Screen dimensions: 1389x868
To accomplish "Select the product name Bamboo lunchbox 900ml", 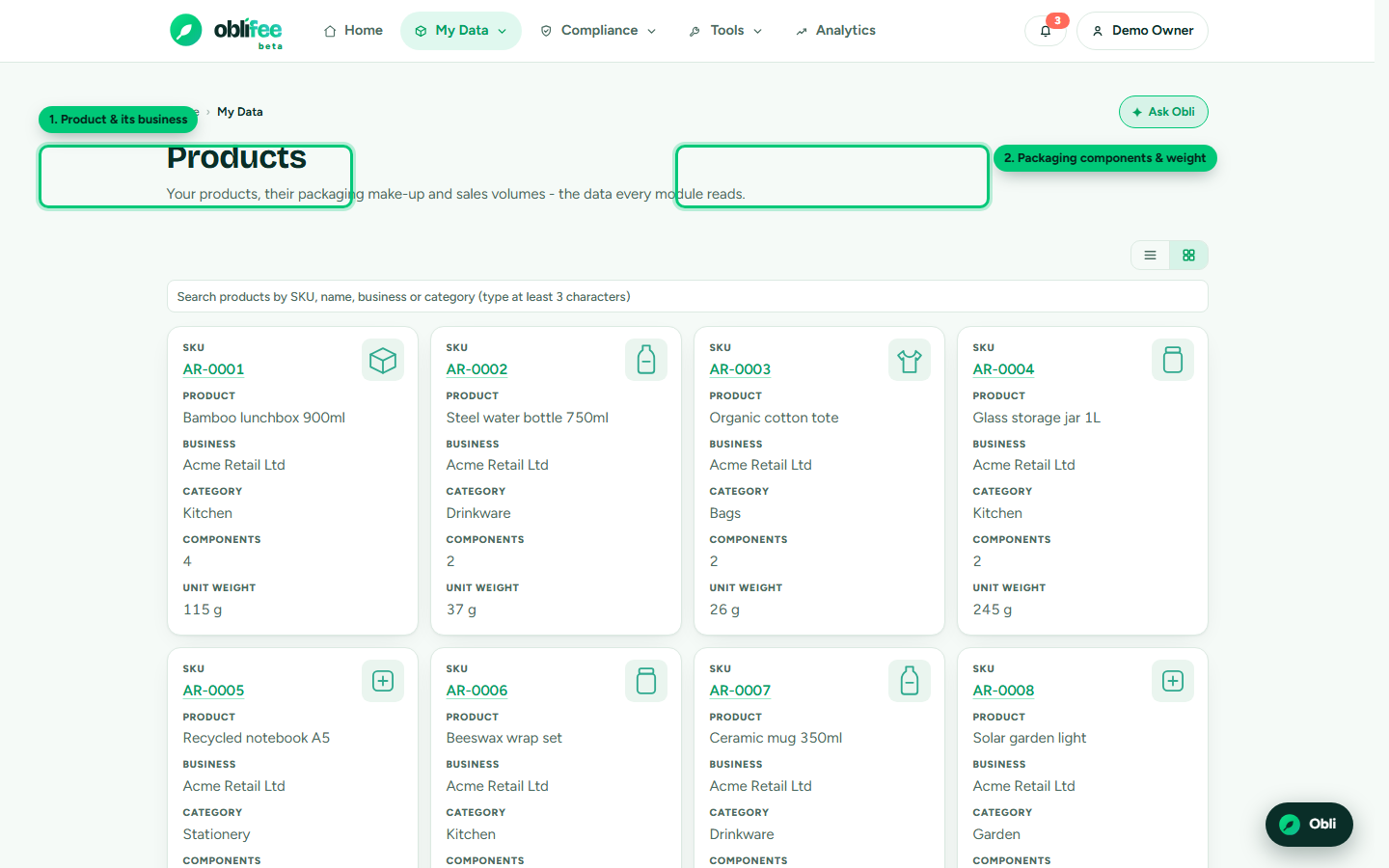I will coord(264,418).
